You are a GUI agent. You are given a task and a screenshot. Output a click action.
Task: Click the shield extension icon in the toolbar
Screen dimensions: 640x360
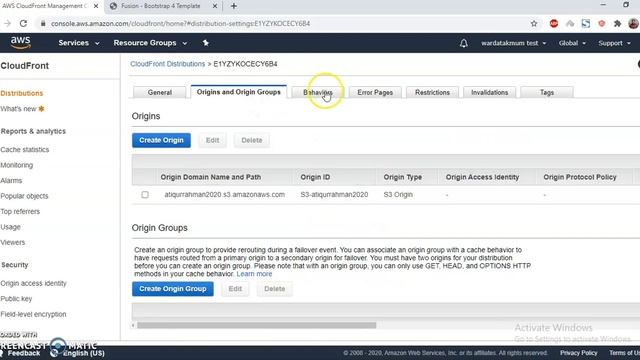(x=602, y=24)
